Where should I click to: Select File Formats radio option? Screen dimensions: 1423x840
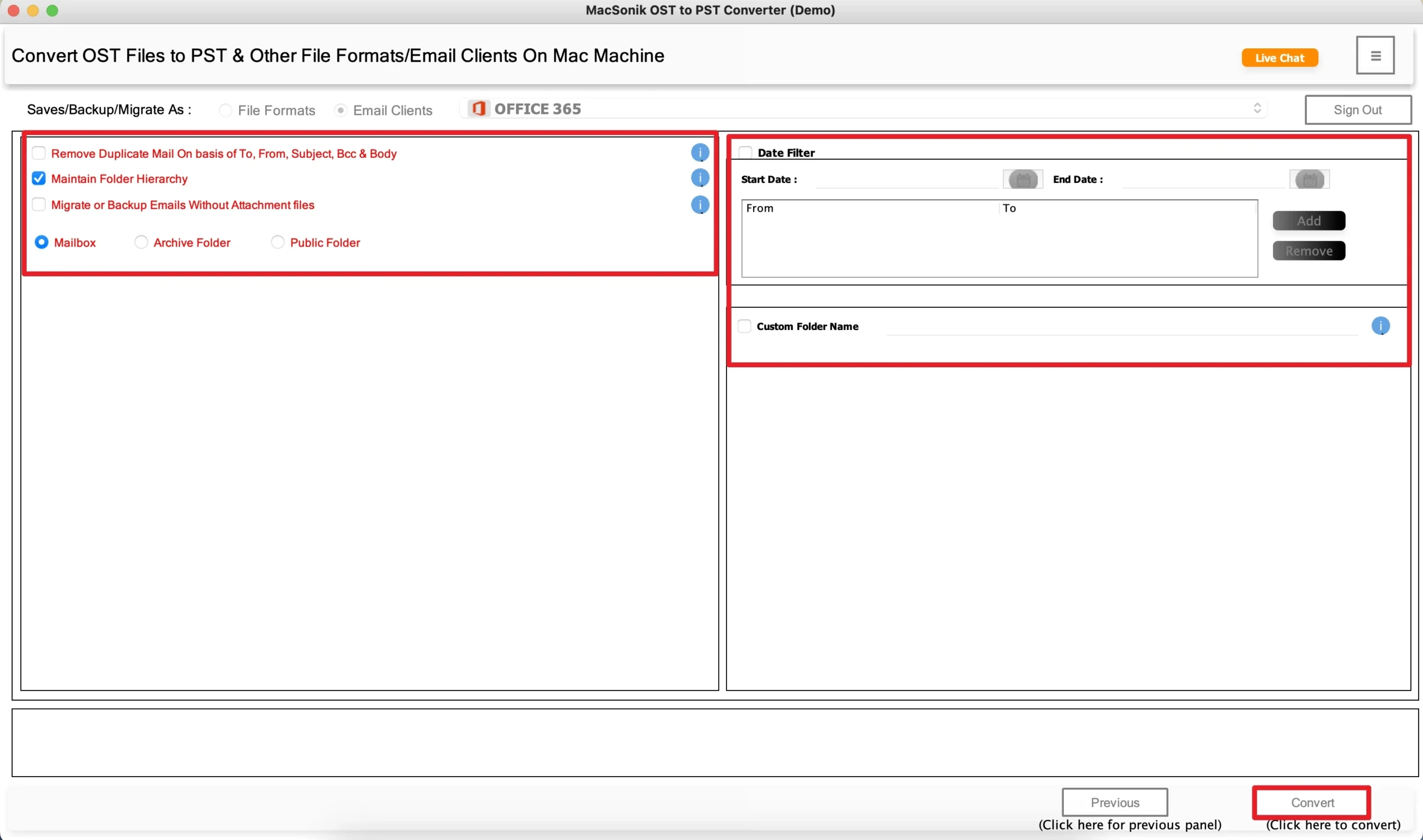coord(225,110)
